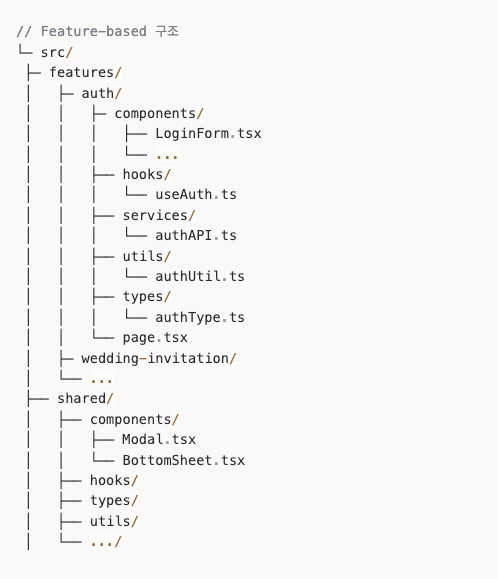Select the page.tsx file
Screen dimensions: 498x579
pos(155,338)
